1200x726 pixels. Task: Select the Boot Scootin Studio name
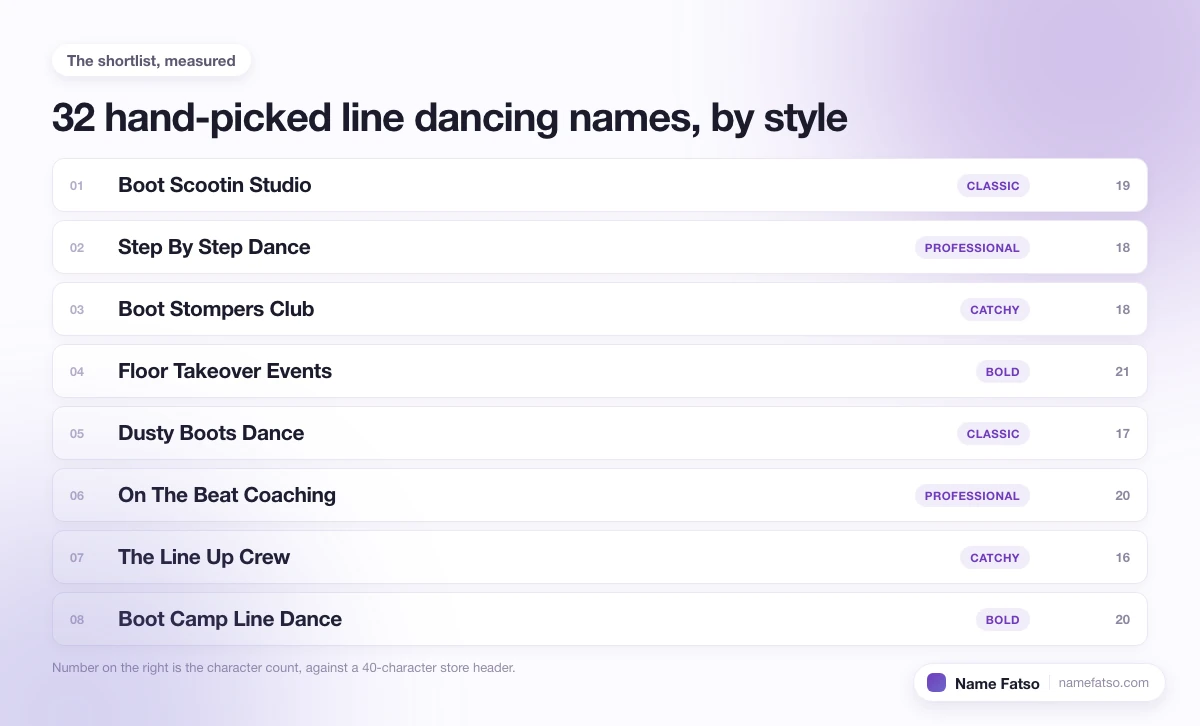coord(215,185)
